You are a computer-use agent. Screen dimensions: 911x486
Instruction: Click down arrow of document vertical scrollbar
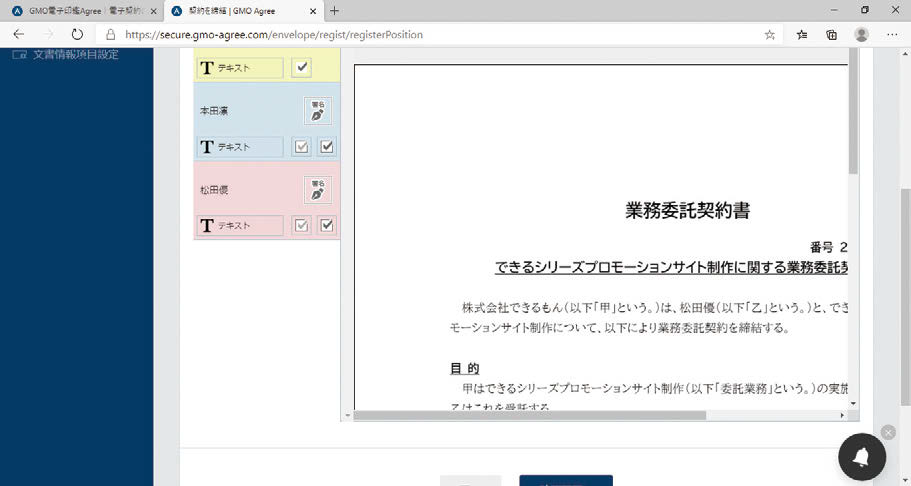click(x=853, y=403)
